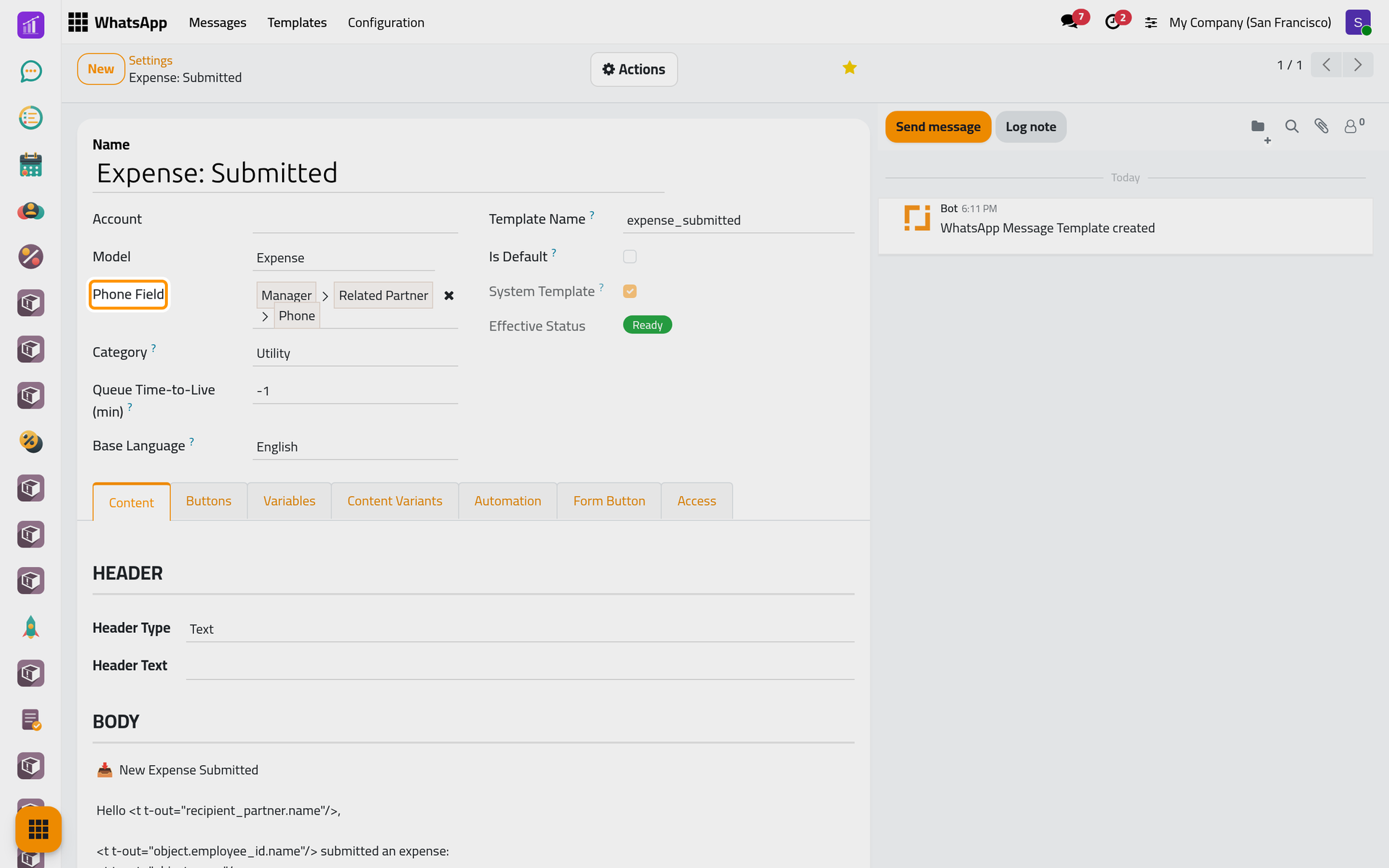The image size is (1389, 868).
Task: Open the Calendar app in sidebar
Action: click(x=30, y=164)
